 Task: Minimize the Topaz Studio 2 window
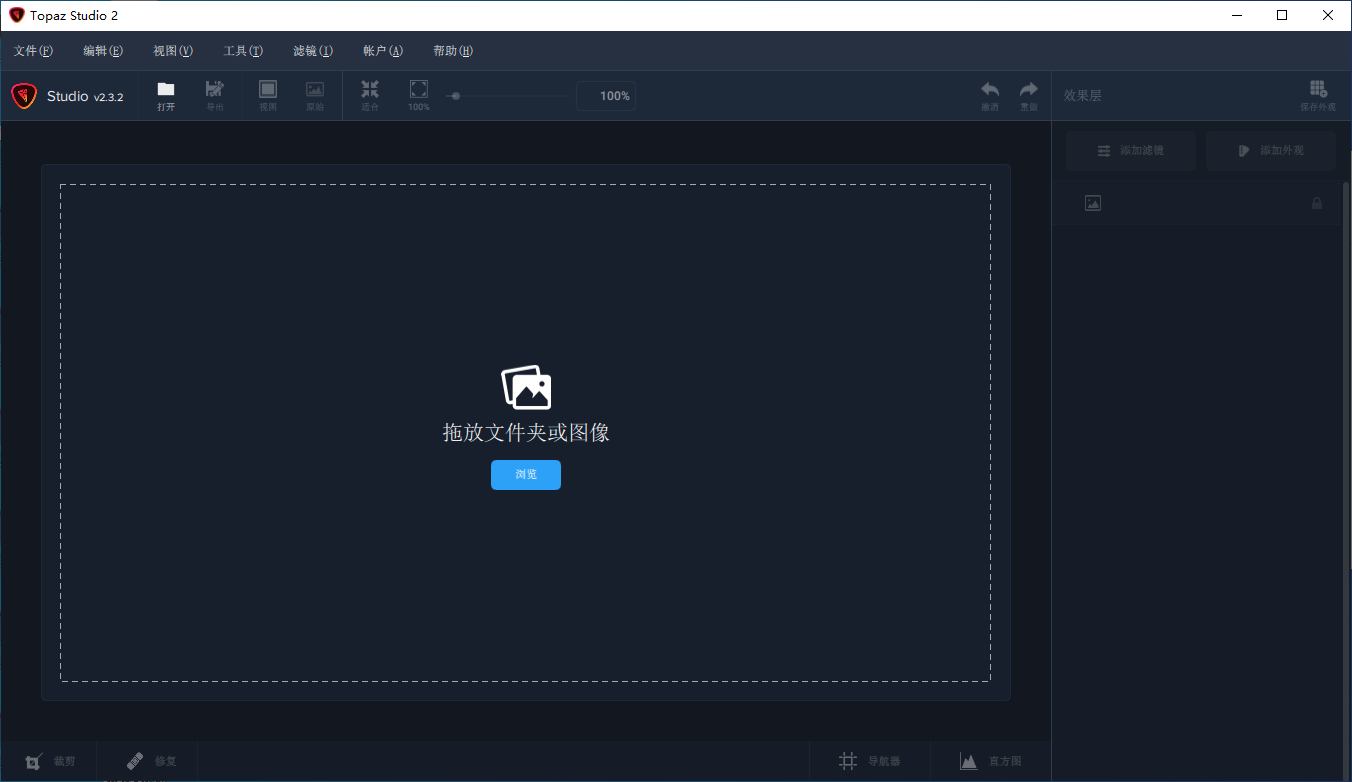(1236, 15)
